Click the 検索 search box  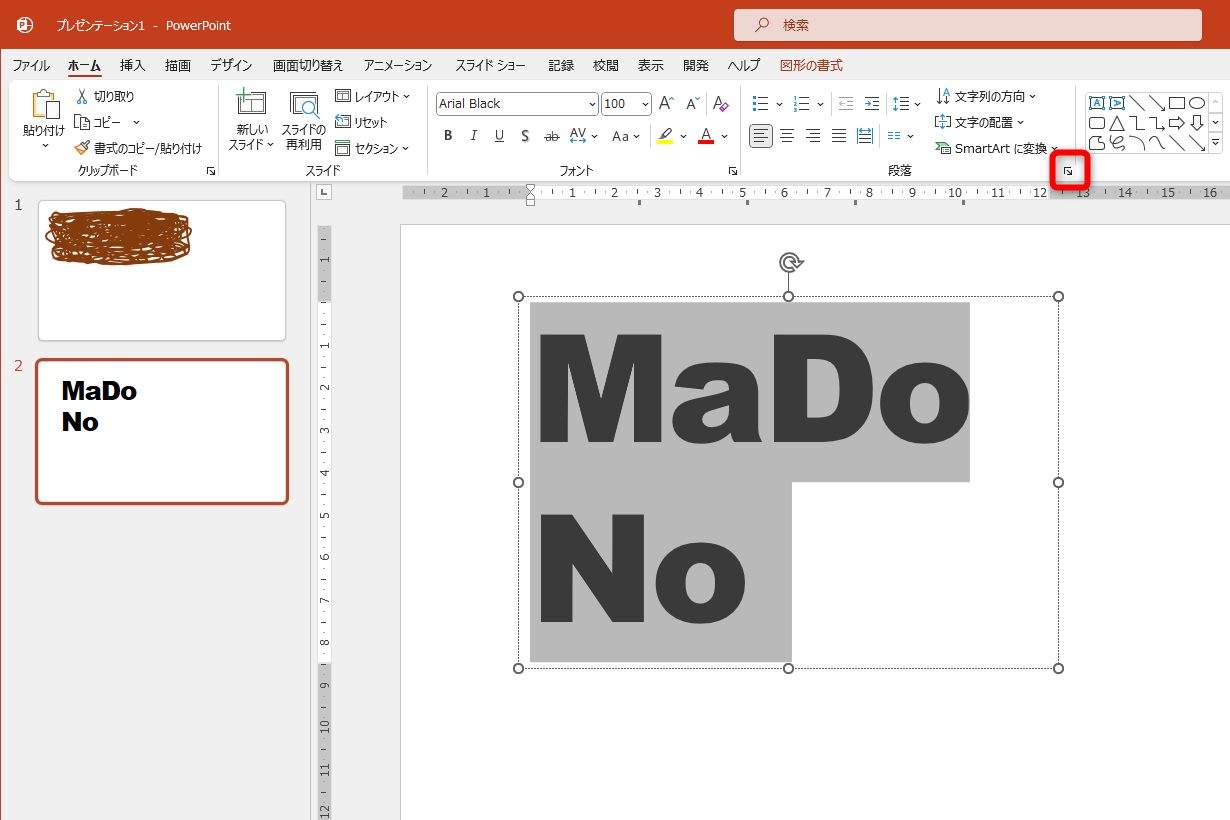[968, 25]
